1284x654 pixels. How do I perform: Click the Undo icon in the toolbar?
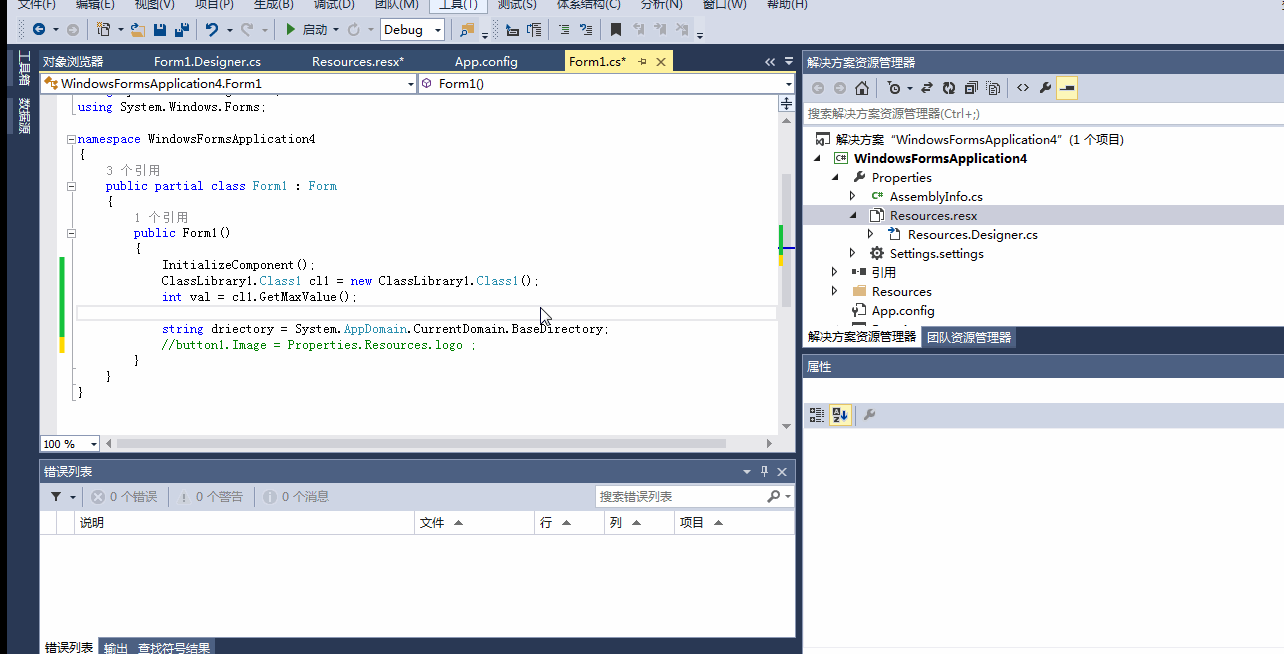tap(213, 29)
